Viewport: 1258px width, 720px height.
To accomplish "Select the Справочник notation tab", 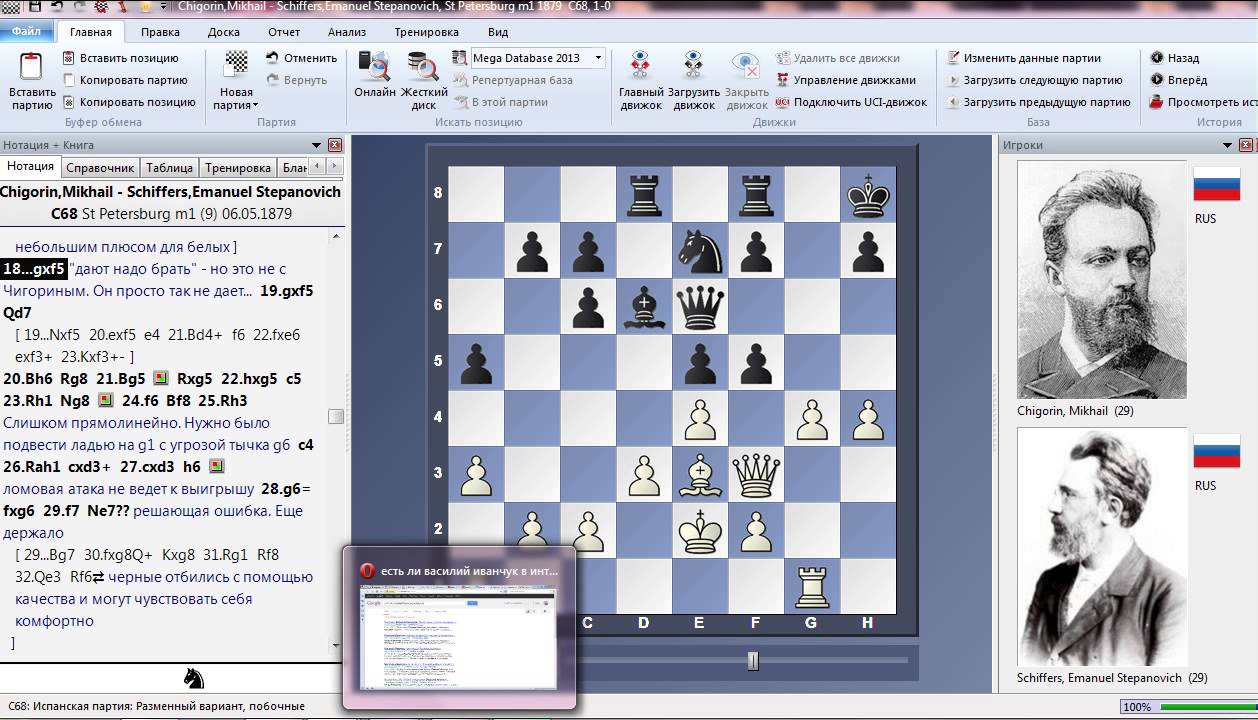I will 99,167.
